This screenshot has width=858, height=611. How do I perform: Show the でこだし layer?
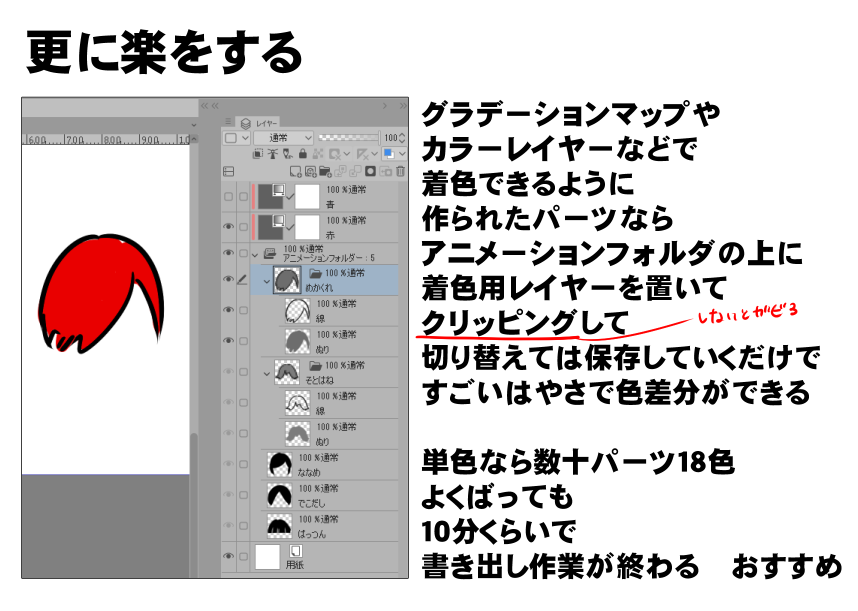(229, 495)
